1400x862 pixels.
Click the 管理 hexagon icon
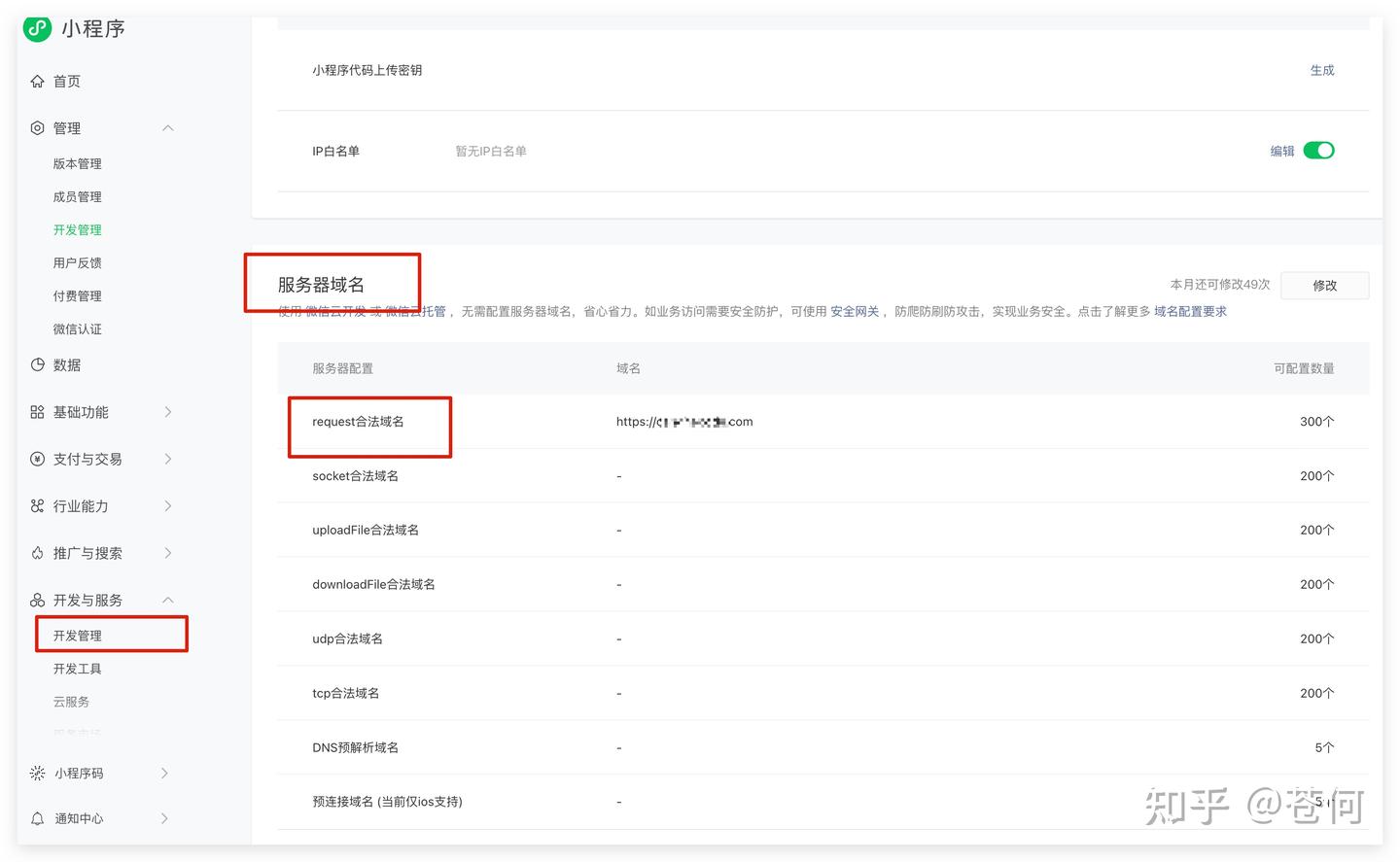[37, 128]
